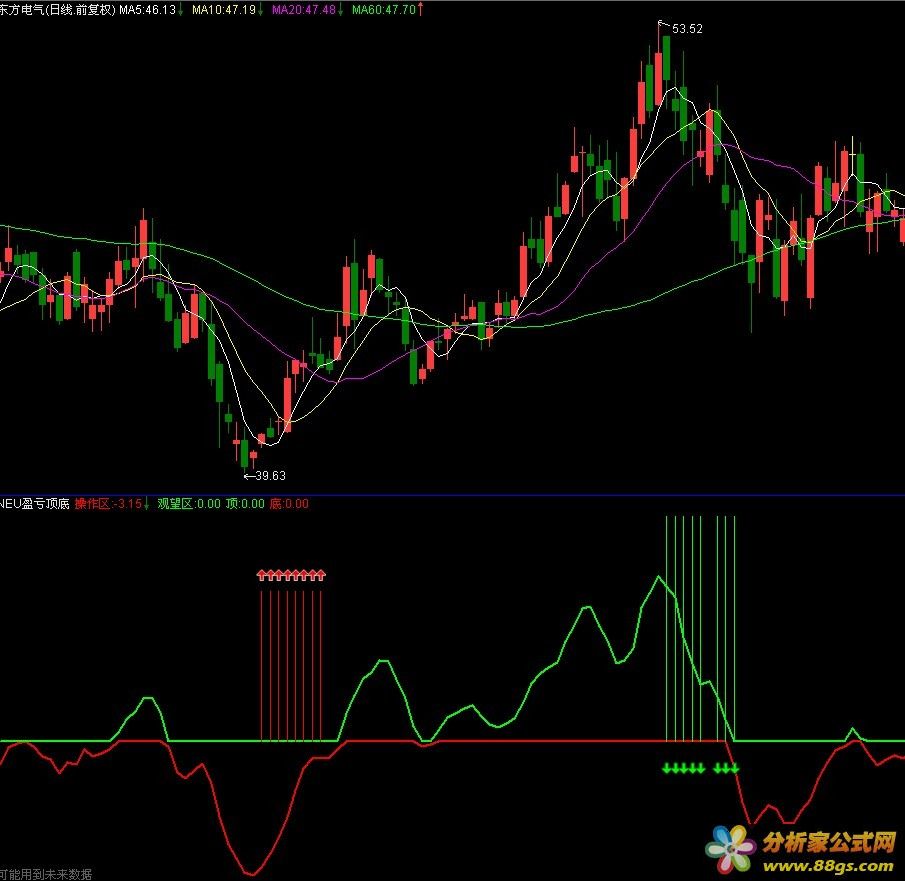Select the MA20:47.48 moving average label
Screen dimensions: 905x881
304,10
